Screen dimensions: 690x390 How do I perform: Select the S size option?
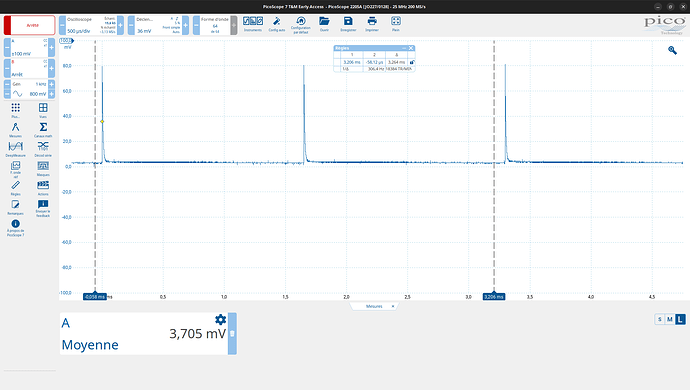click(x=659, y=319)
